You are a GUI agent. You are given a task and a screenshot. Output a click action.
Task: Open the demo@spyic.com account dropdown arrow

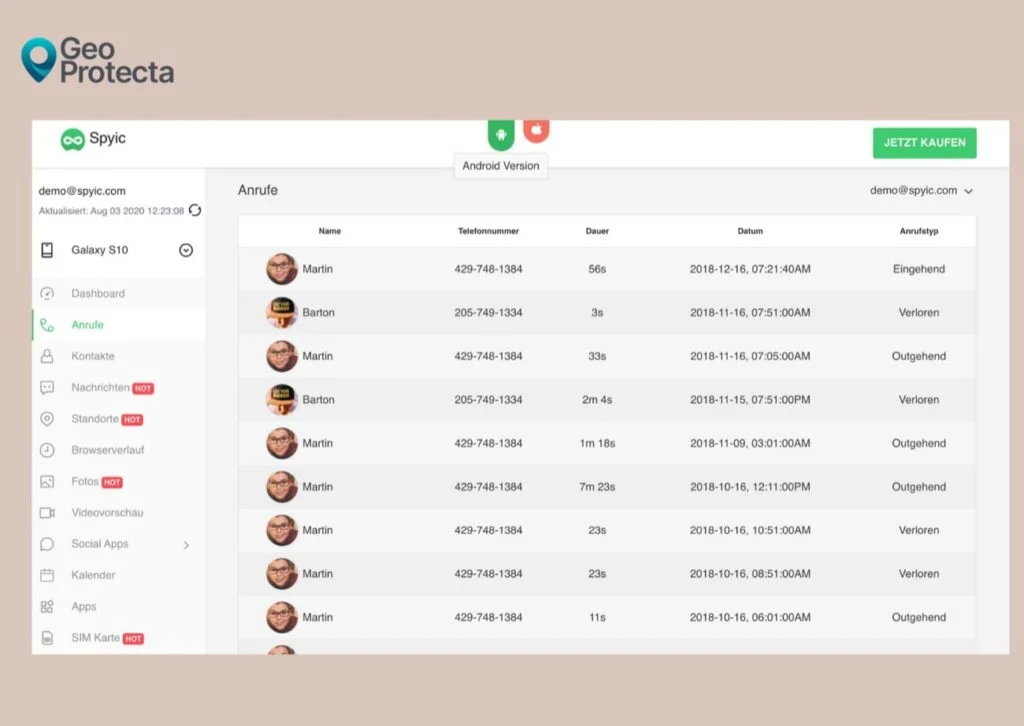tap(968, 191)
